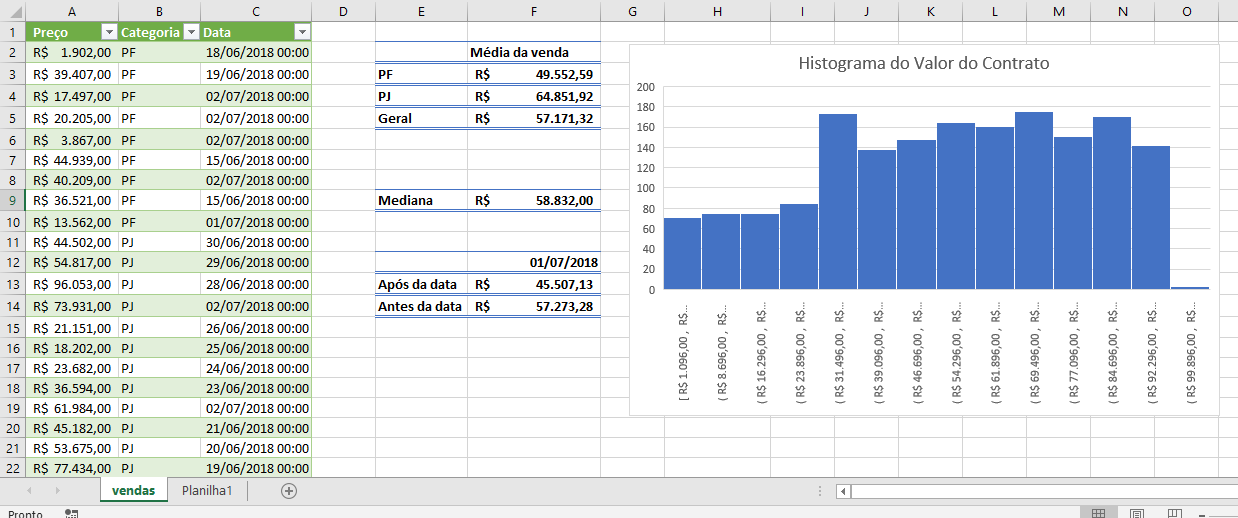Select the Após da data label cell

421,284
